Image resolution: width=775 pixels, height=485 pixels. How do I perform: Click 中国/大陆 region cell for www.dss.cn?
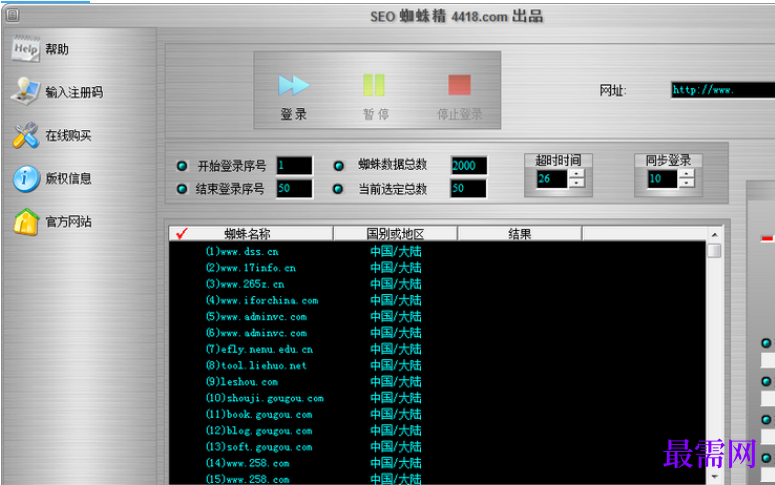click(x=396, y=252)
